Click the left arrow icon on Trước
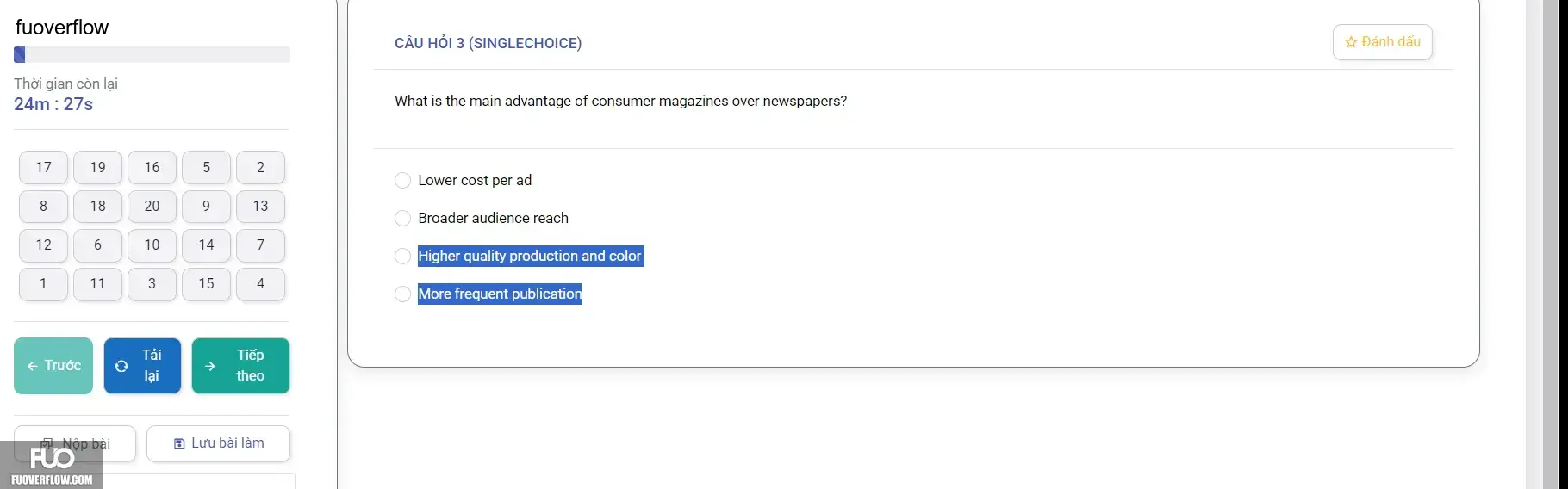The height and width of the screenshot is (489, 1568). [x=32, y=366]
